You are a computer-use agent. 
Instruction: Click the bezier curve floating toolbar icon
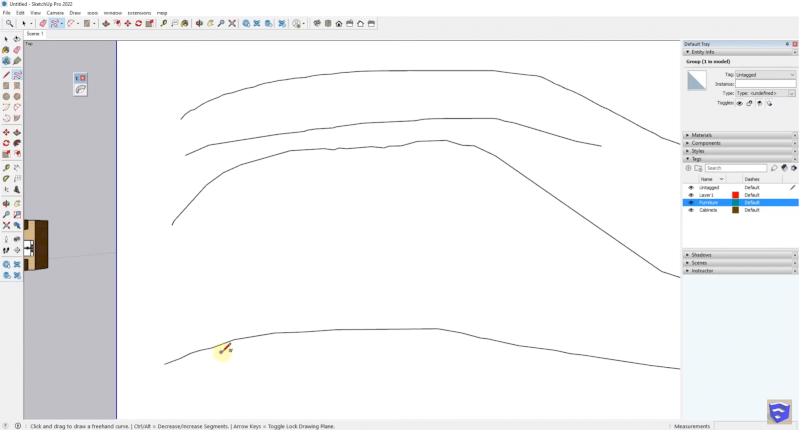coord(80,90)
